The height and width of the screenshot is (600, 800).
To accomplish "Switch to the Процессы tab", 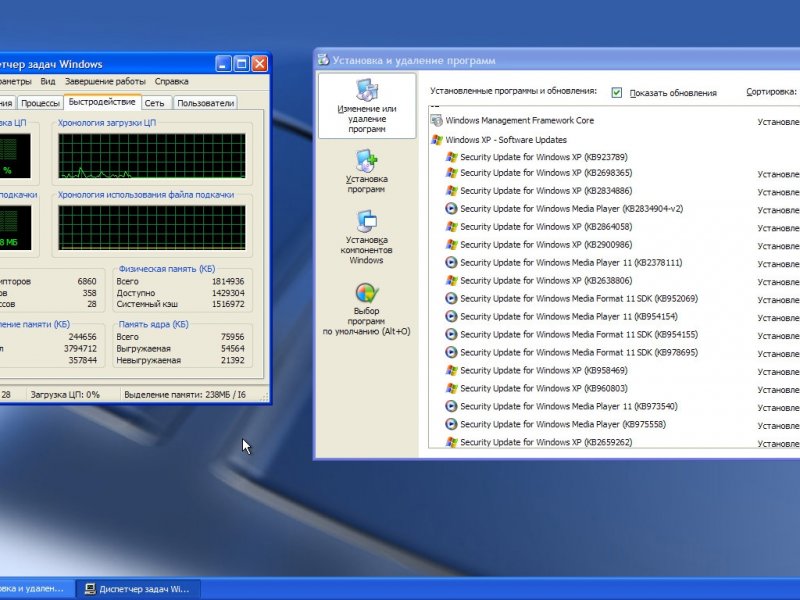I will 40,103.
